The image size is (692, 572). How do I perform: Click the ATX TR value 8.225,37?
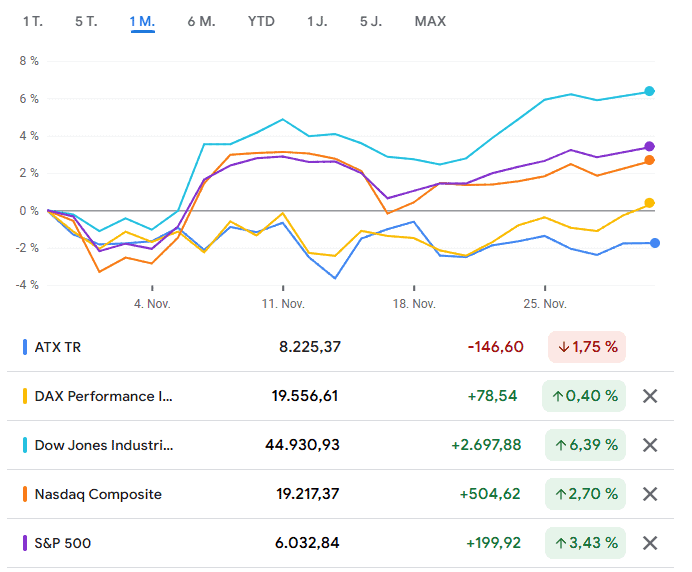[310, 347]
